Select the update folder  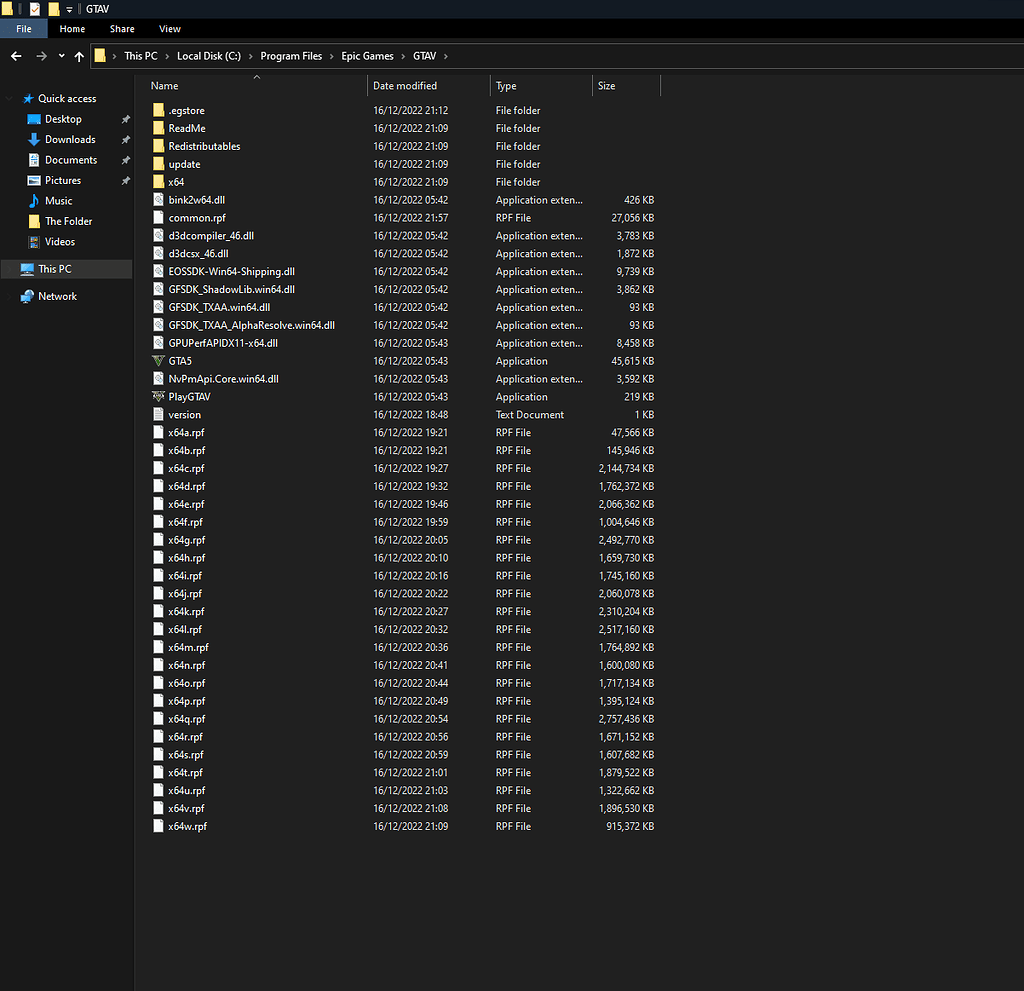tap(185, 164)
